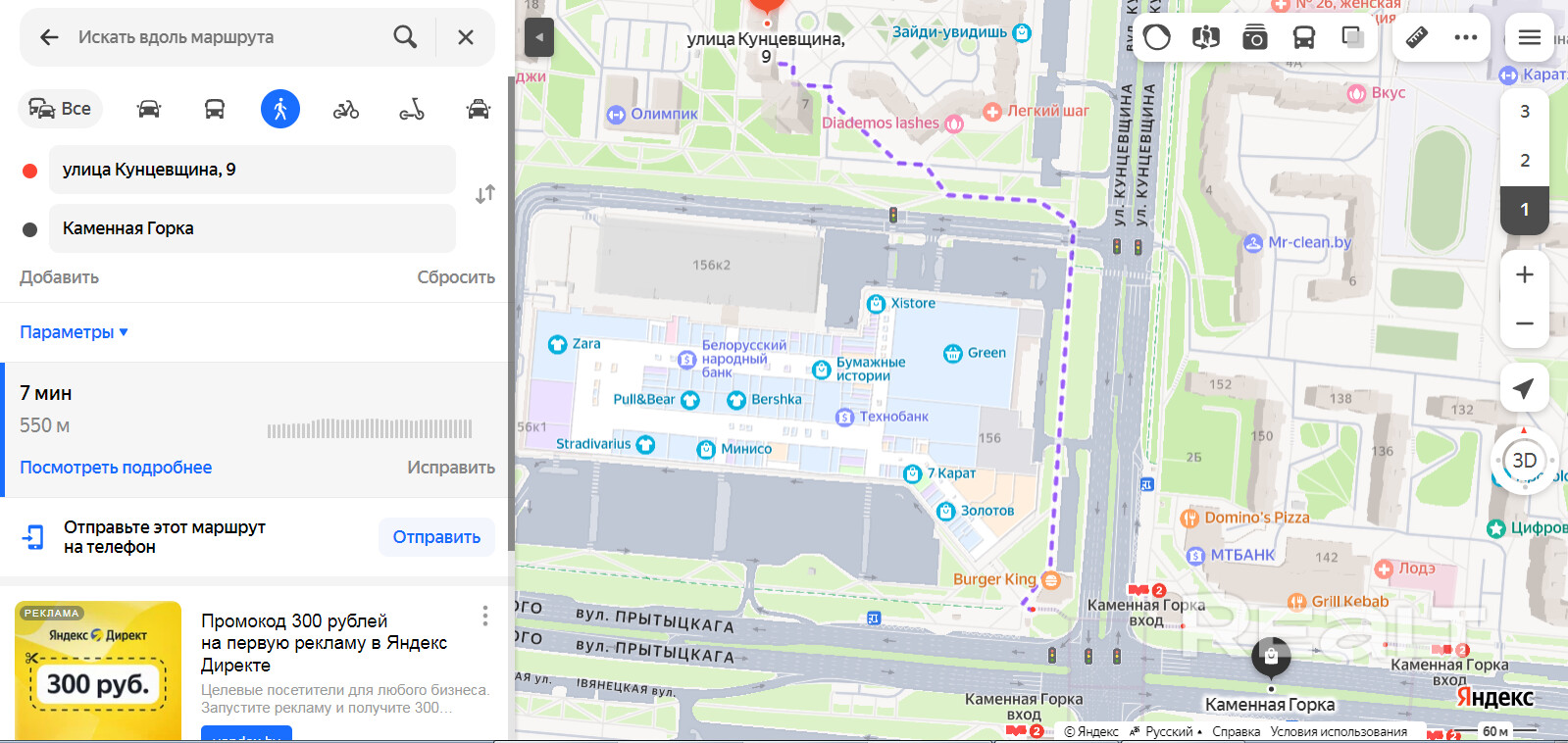Viewport: 1568px width, 743px height.
Task: Expand the 'Параметры' dropdown
Action: click(x=74, y=332)
